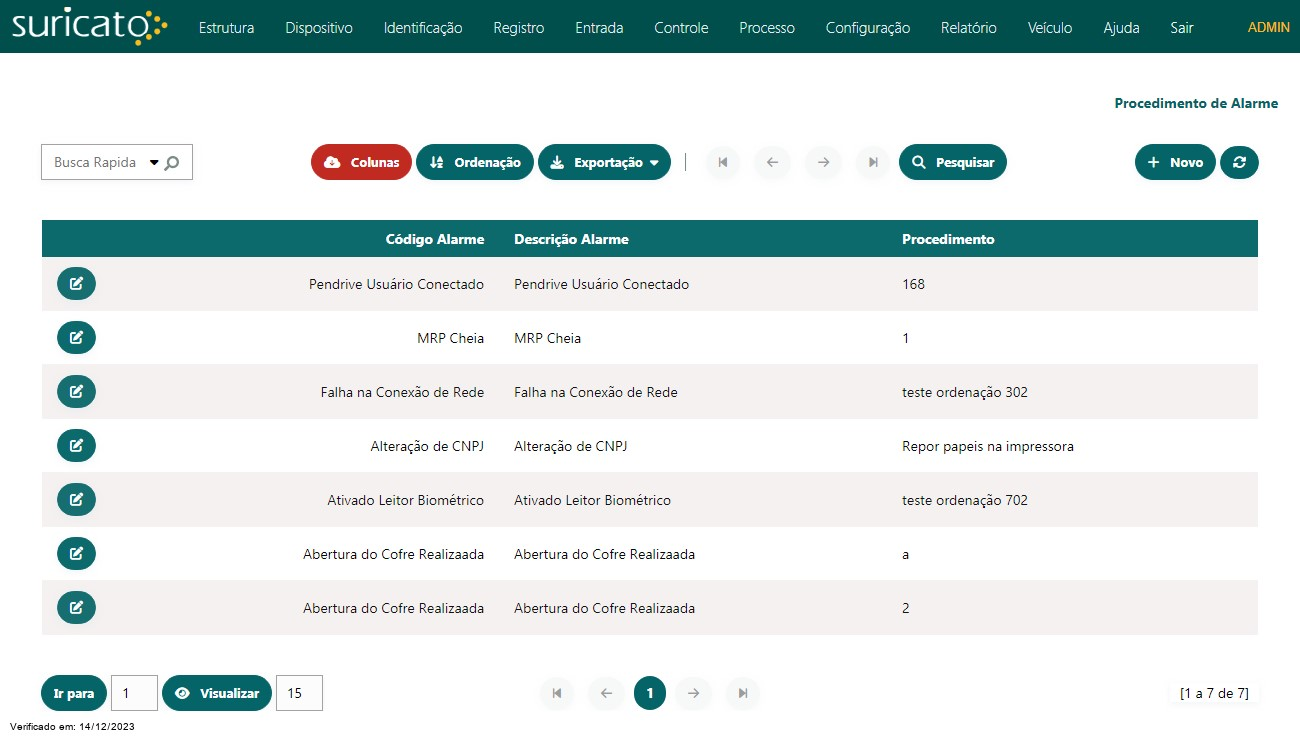
Task: Click the '[1 a 7 de 7]' record count
Action: tap(1214, 693)
